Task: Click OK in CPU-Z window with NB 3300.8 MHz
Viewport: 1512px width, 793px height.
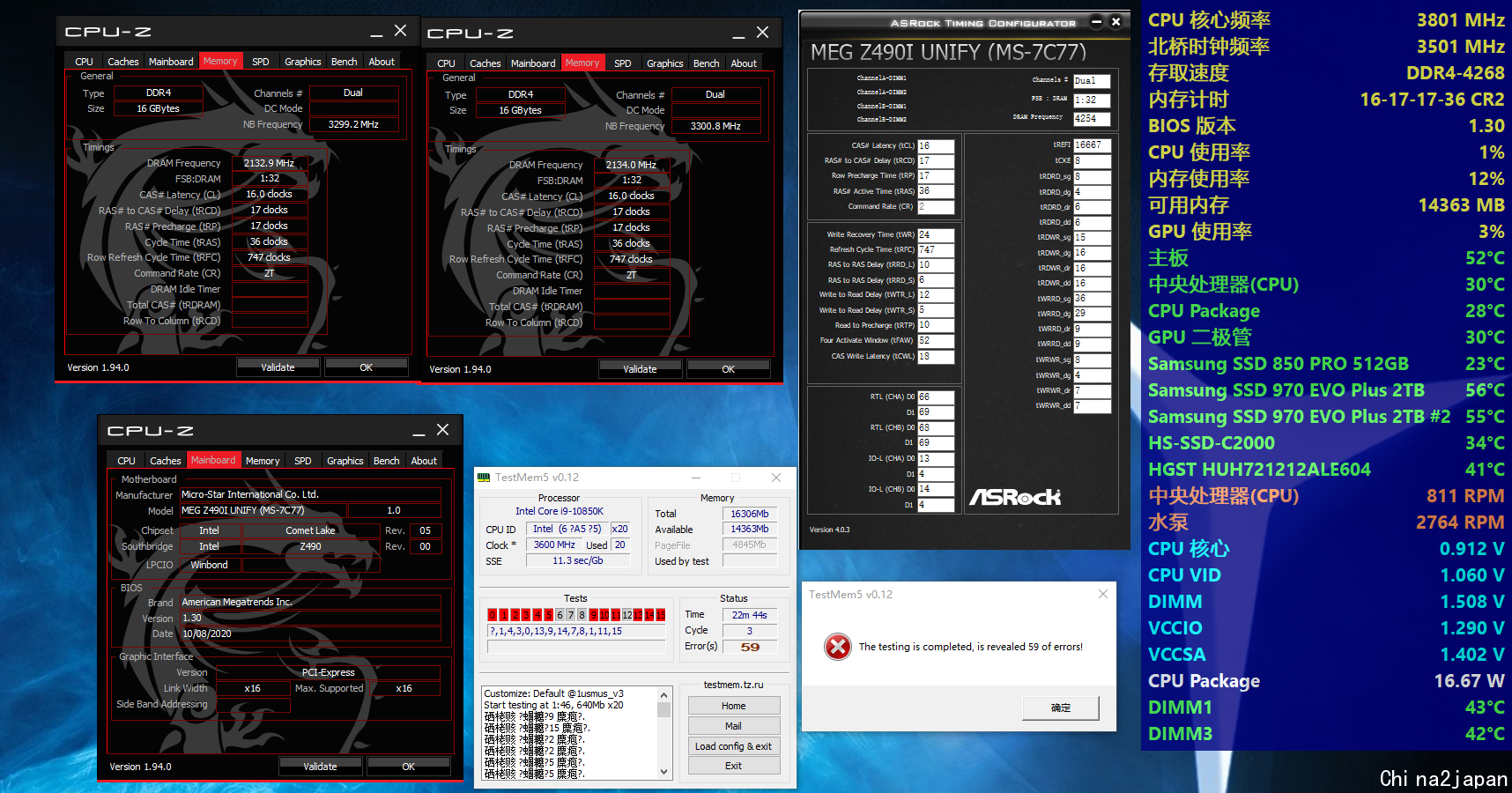Action: pyautogui.click(x=728, y=369)
